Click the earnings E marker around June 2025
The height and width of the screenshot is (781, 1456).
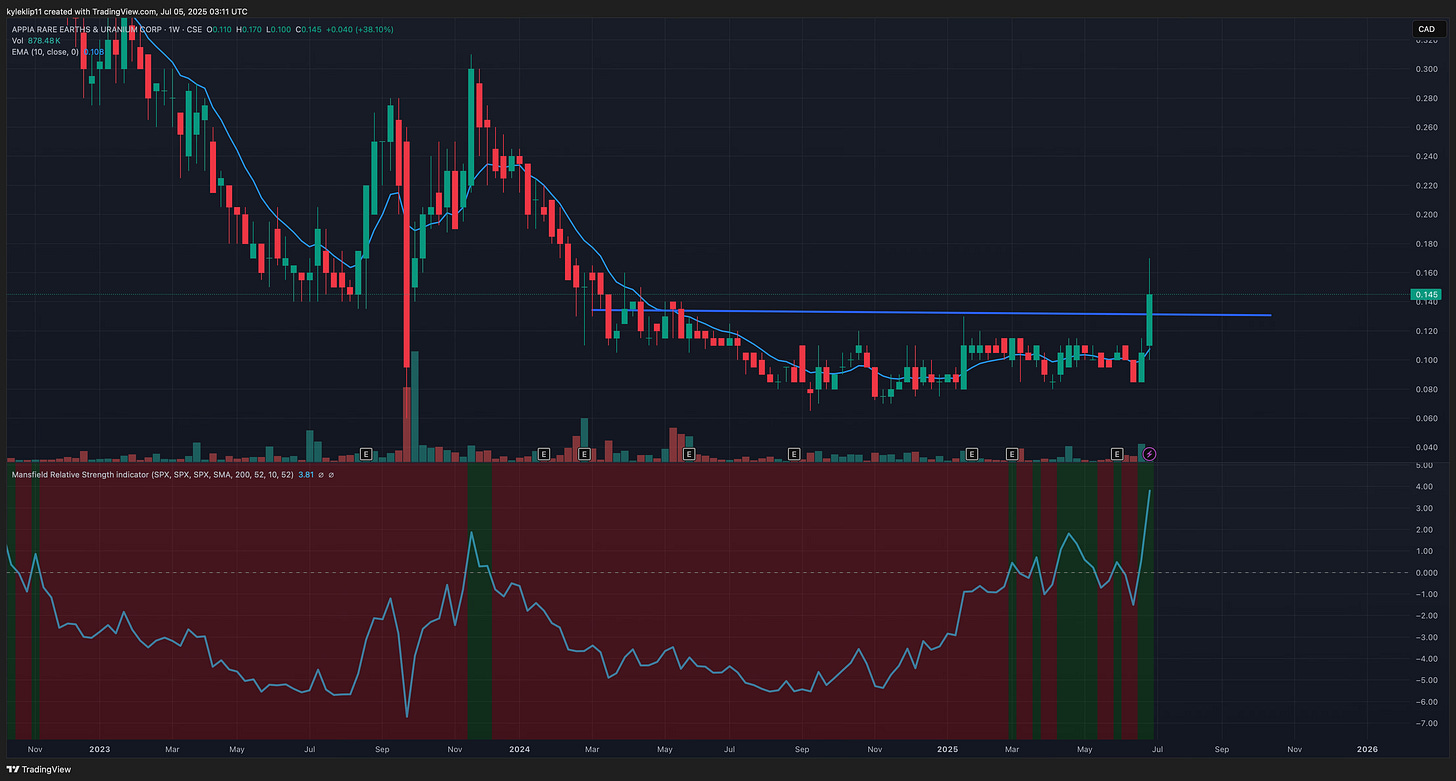coord(1118,454)
